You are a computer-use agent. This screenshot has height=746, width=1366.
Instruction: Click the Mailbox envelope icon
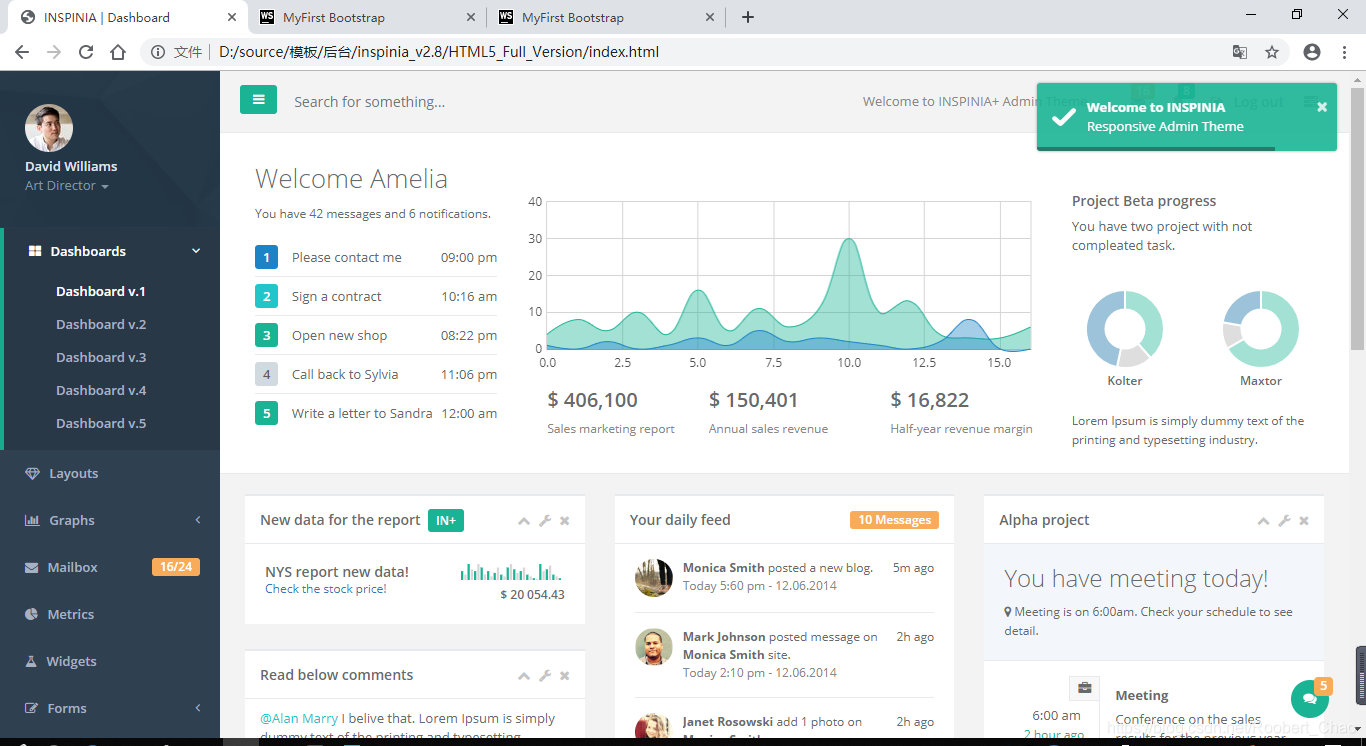pyautogui.click(x=32, y=567)
